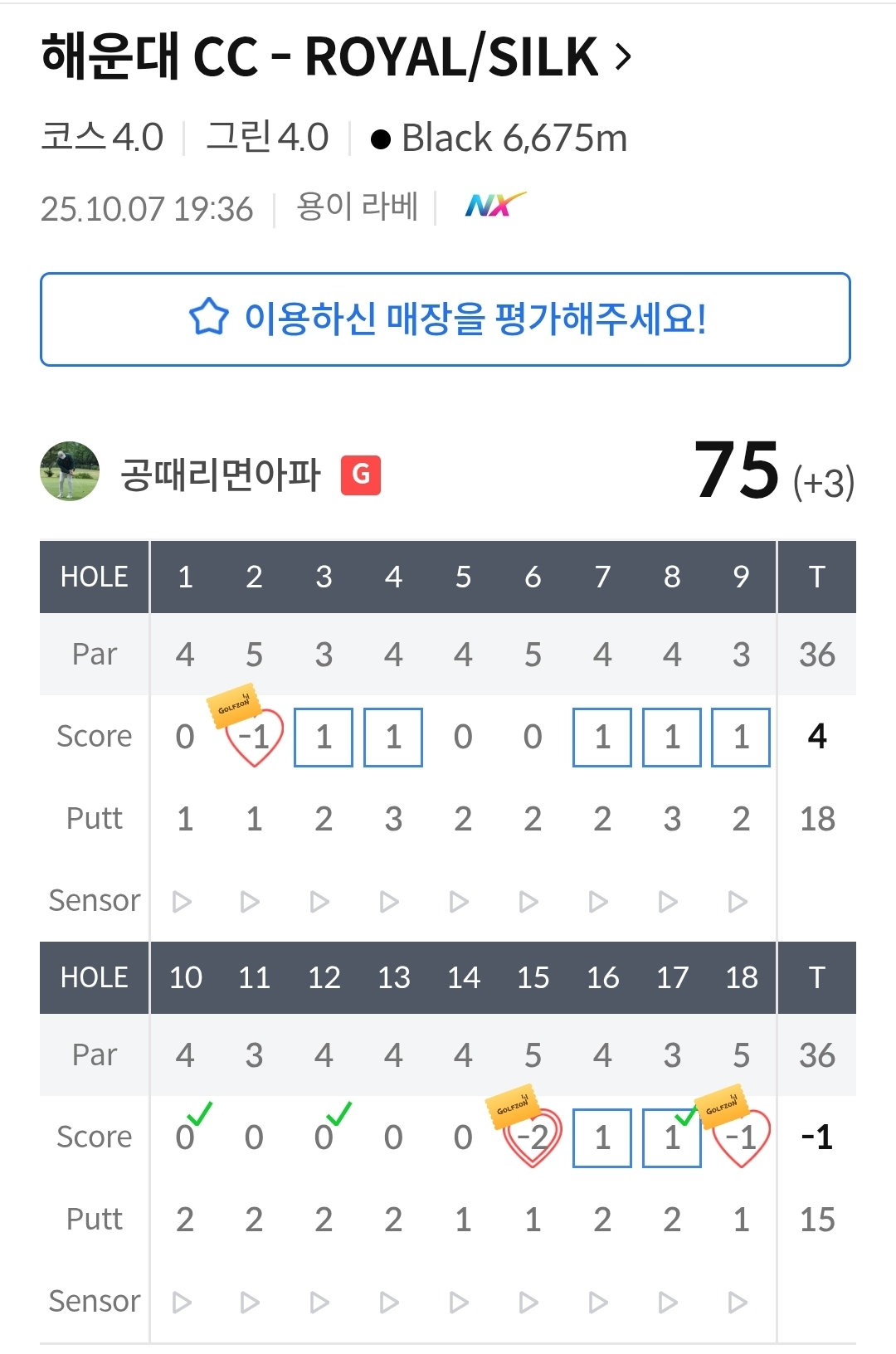Screen dimensions: 896x1354
Task: Tap the hole 2 birdie heart score
Action: click(x=255, y=738)
